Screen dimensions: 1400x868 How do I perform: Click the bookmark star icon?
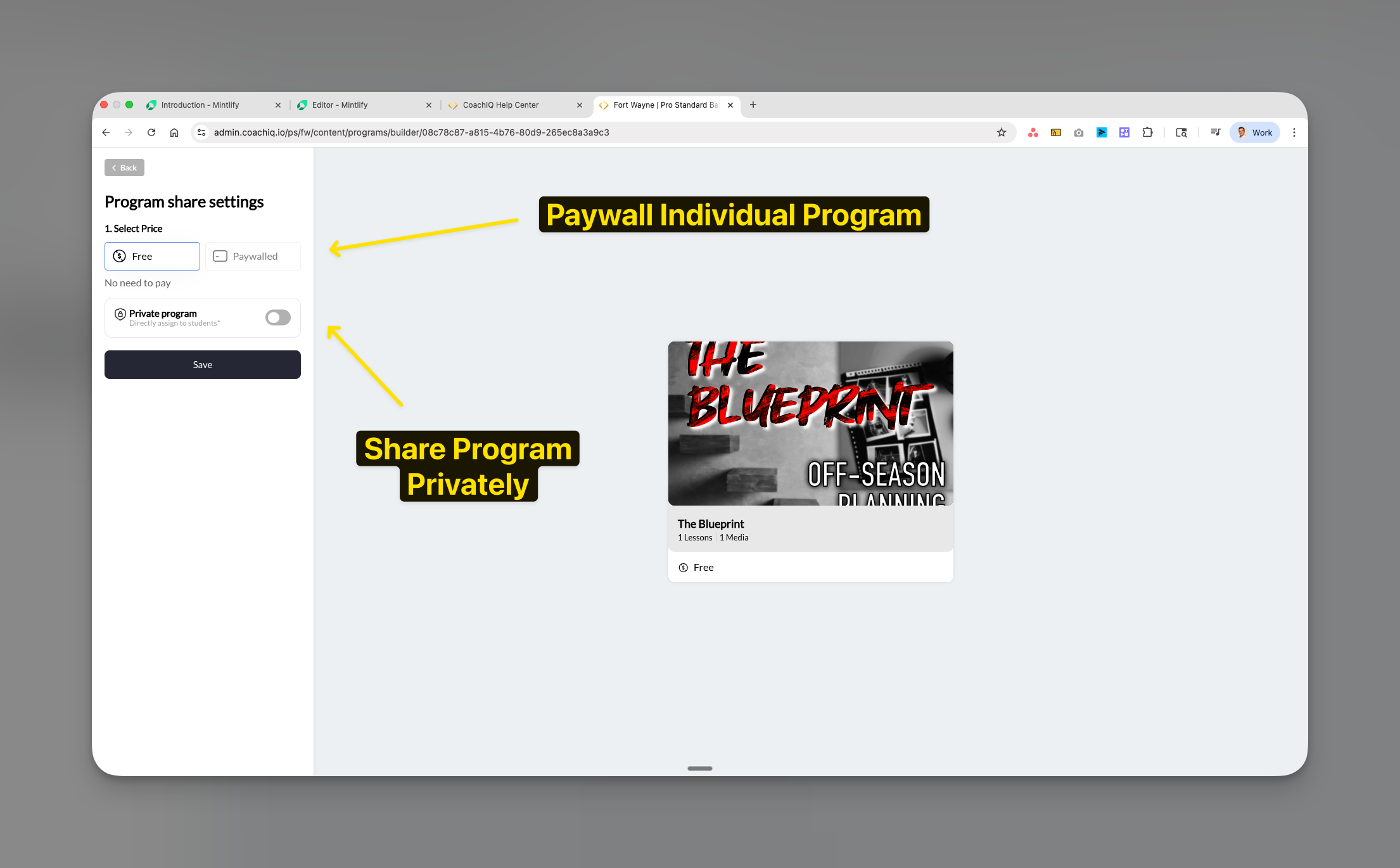click(x=1002, y=132)
